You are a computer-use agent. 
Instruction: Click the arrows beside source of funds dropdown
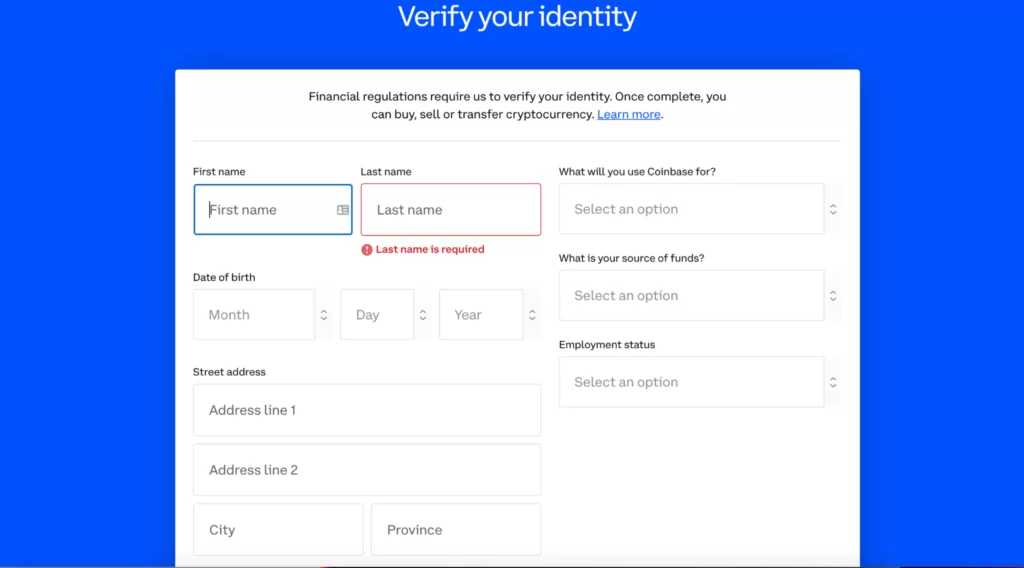click(x=833, y=296)
